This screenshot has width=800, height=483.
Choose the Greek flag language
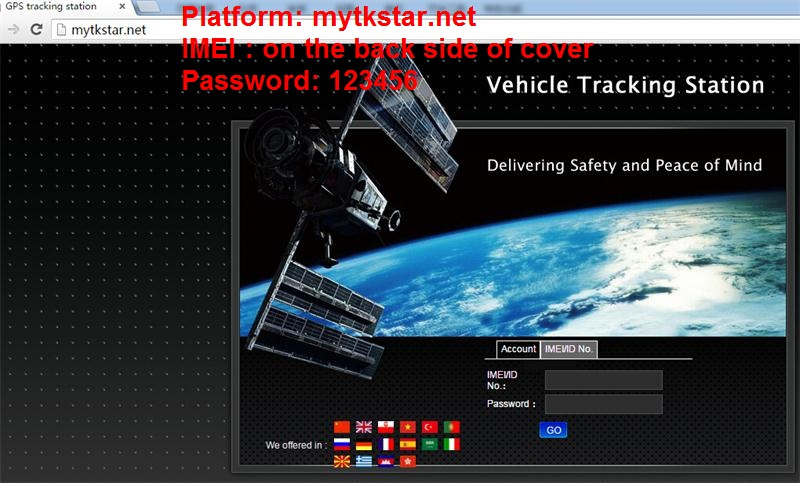pyautogui.click(x=364, y=462)
